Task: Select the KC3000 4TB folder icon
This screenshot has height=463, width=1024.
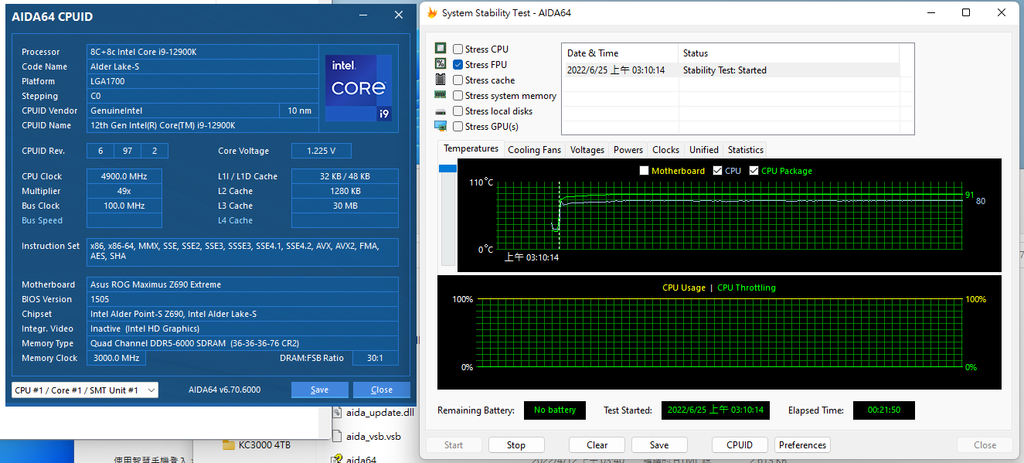Action: pos(228,445)
